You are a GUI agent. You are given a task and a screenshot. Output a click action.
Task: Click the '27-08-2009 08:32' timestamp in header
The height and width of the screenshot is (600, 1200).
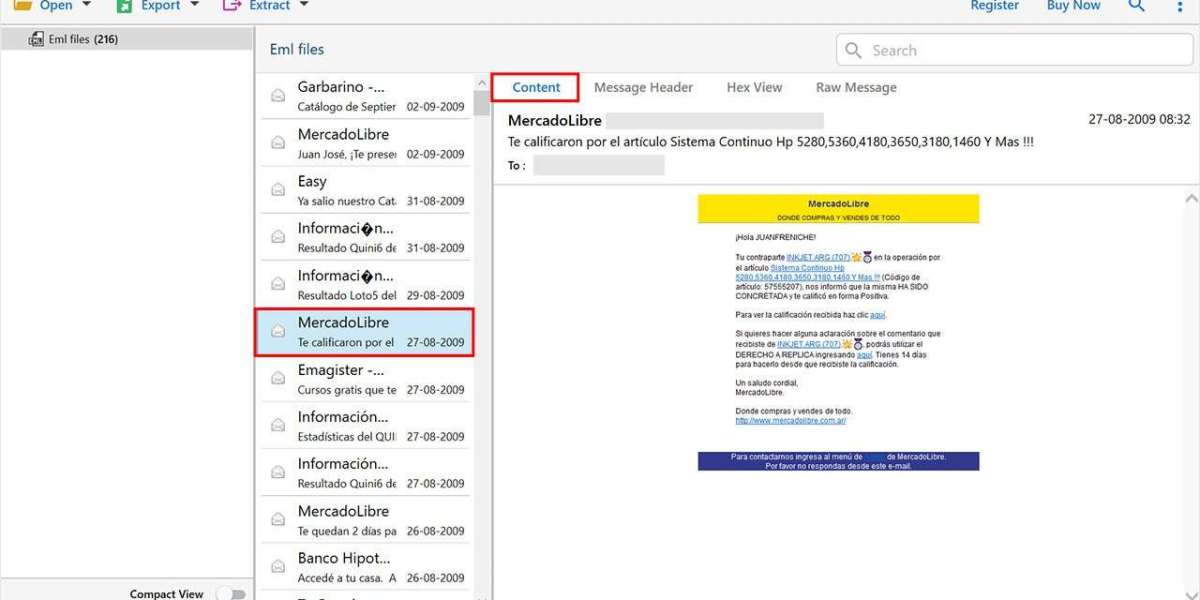click(1139, 119)
